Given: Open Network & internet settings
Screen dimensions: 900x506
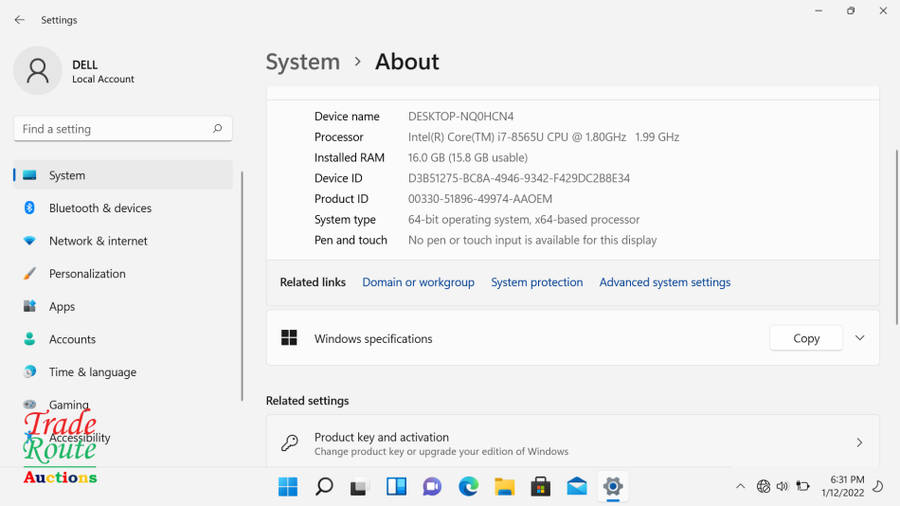Looking at the screenshot, I should tap(98, 241).
